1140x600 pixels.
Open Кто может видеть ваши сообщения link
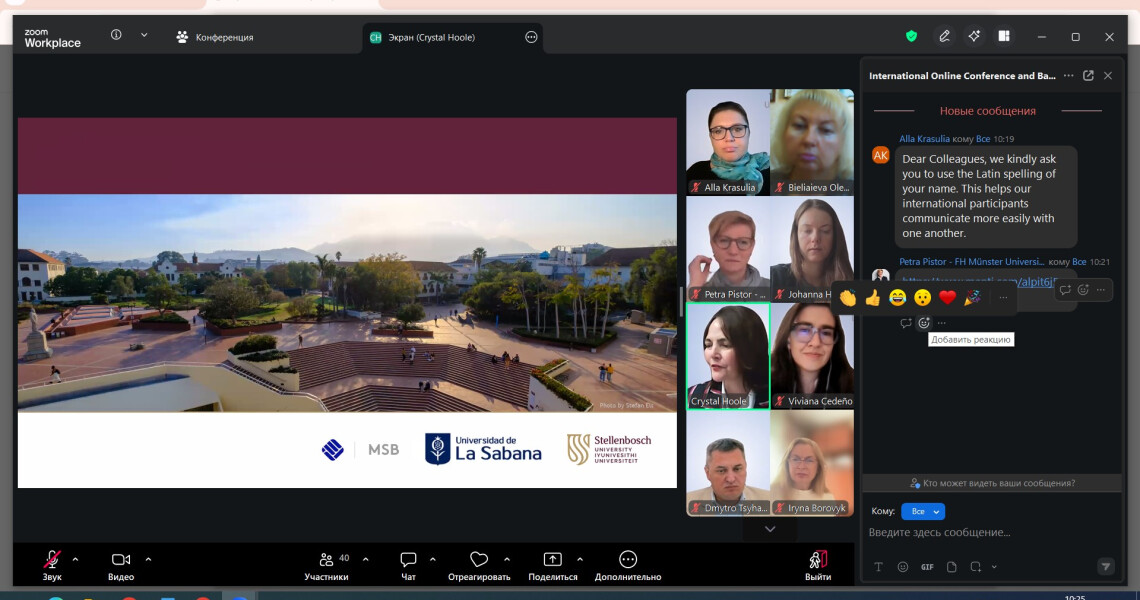tap(992, 483)
